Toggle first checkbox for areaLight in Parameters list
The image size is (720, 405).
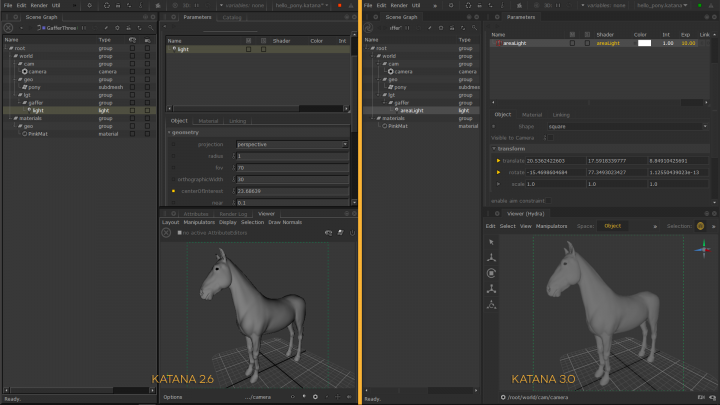(x=572, y=44)
